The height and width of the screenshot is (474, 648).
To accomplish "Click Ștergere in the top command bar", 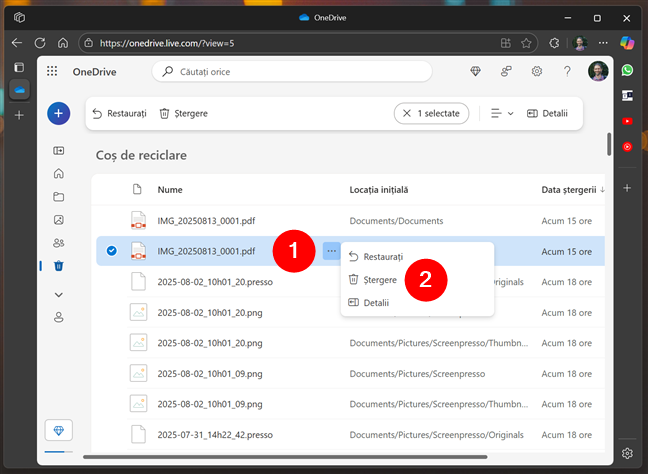I will (x=183, y=114).
